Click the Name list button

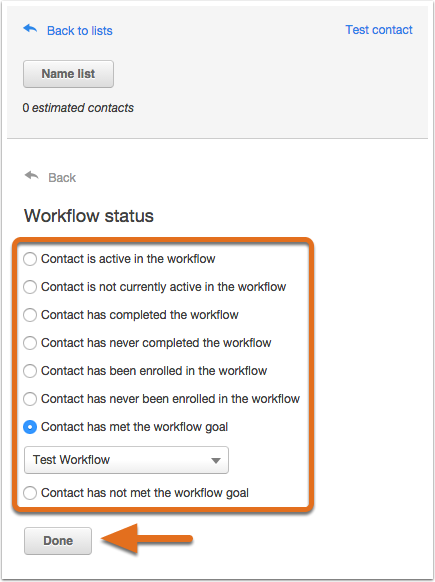click(68, 74)
